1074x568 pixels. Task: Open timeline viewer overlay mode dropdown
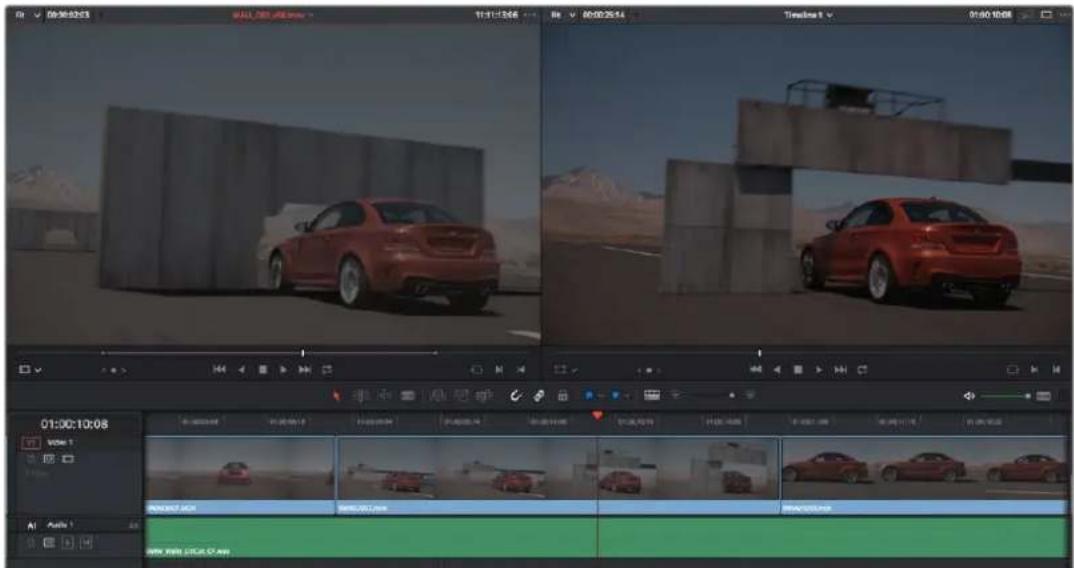[x=566, y=370]
